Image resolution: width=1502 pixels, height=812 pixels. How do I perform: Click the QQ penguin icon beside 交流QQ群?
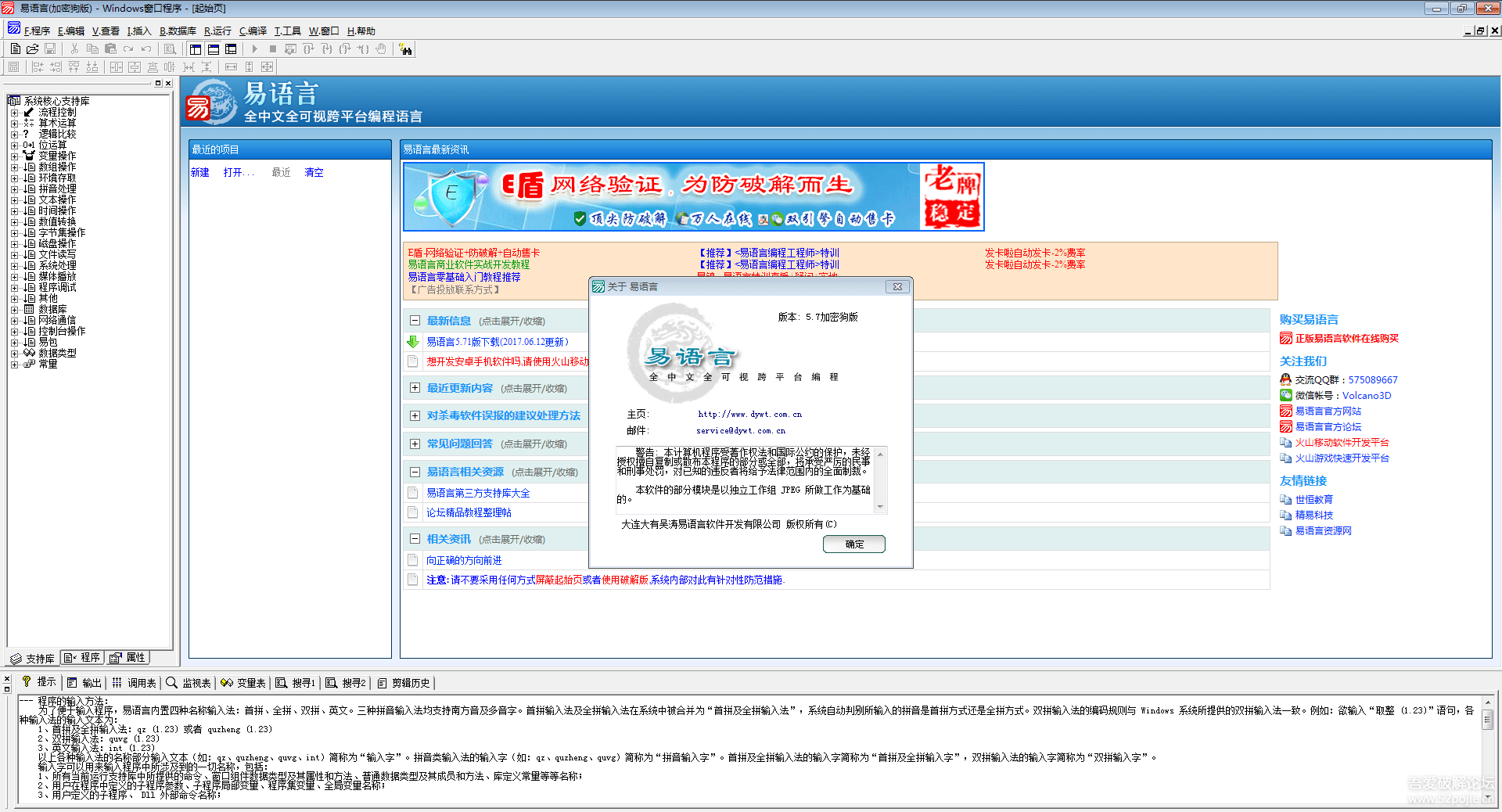point(1285,379)
